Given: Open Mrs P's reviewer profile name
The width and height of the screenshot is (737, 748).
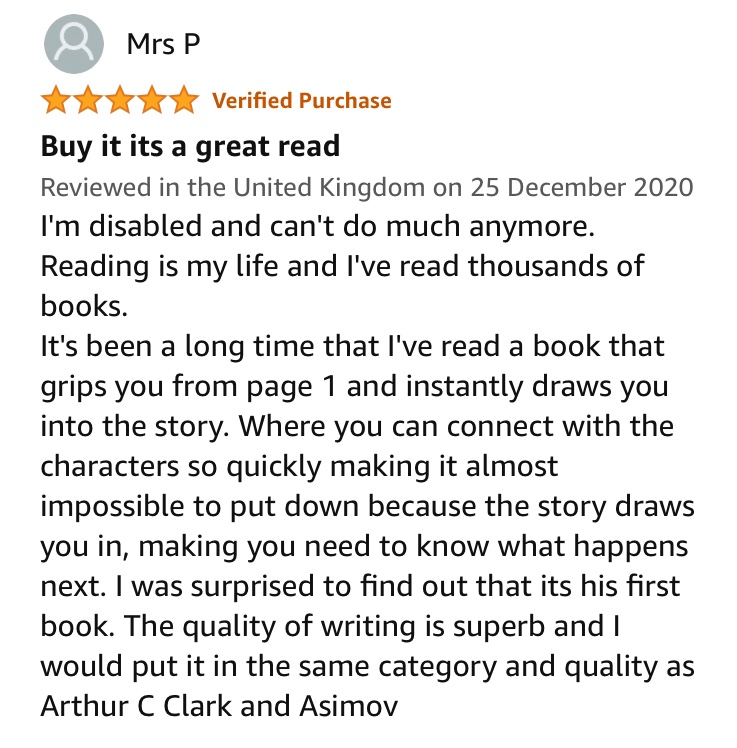Looking at the screenshot, I should [163, 45].
